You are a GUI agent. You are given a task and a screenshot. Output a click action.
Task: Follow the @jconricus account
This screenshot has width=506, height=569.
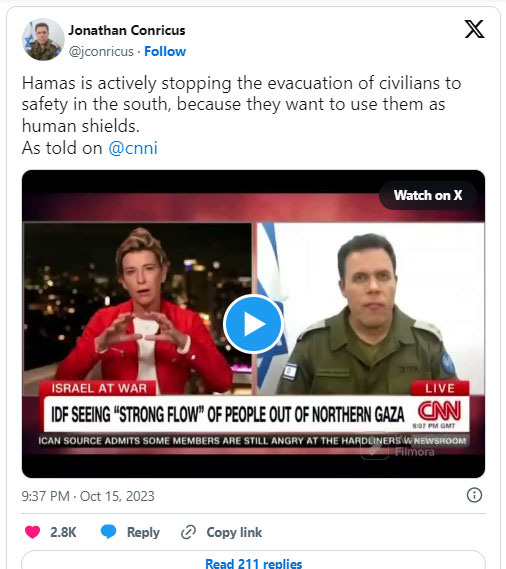(165, 52)
